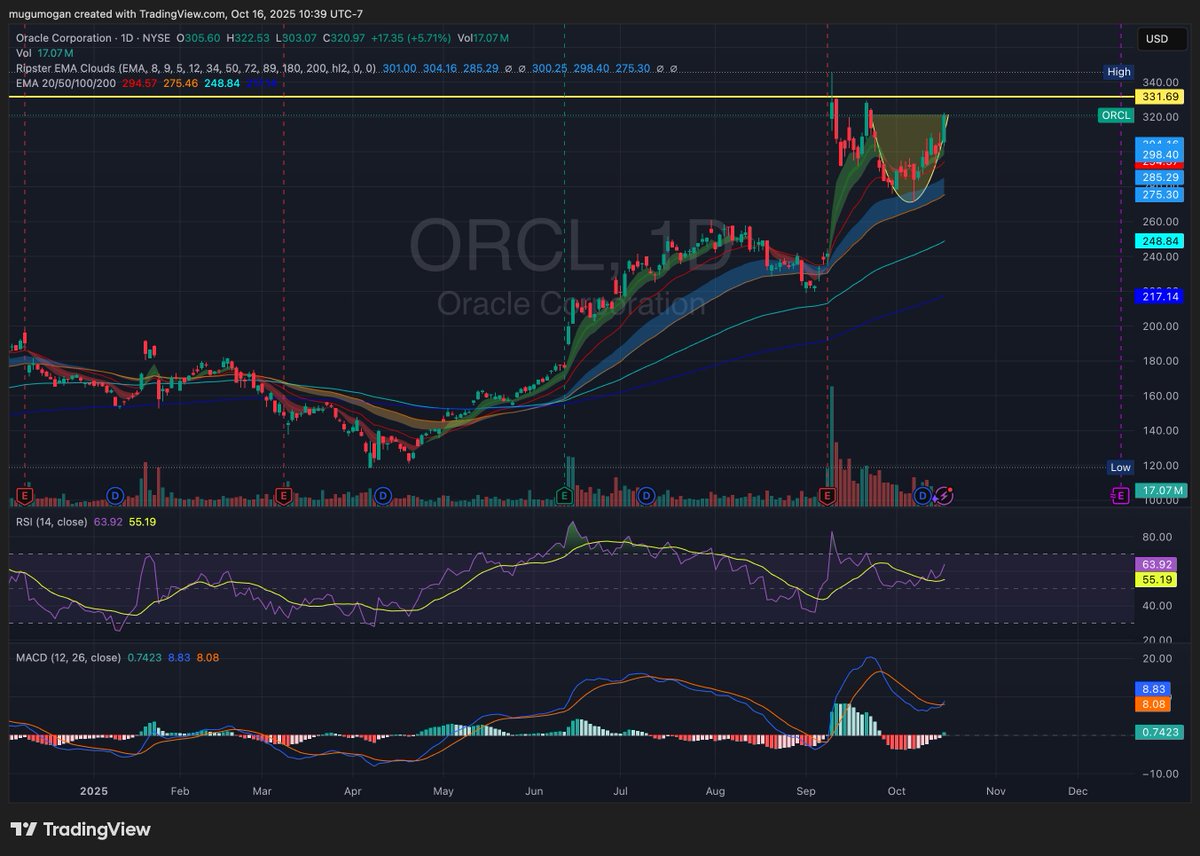The image size is (1200, 856).
Task: Click the purple upcoming earnings marker in December
Action: pyautogui.click(x=1119, y=495)
